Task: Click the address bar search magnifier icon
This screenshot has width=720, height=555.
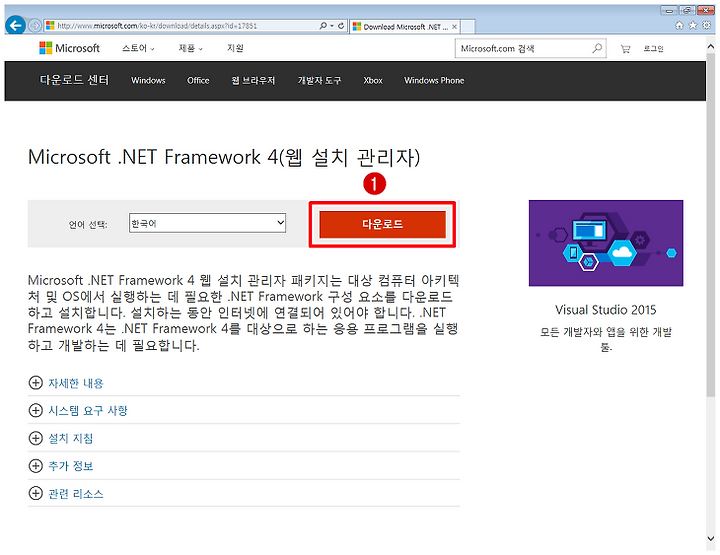Action: tap(323, 26)
